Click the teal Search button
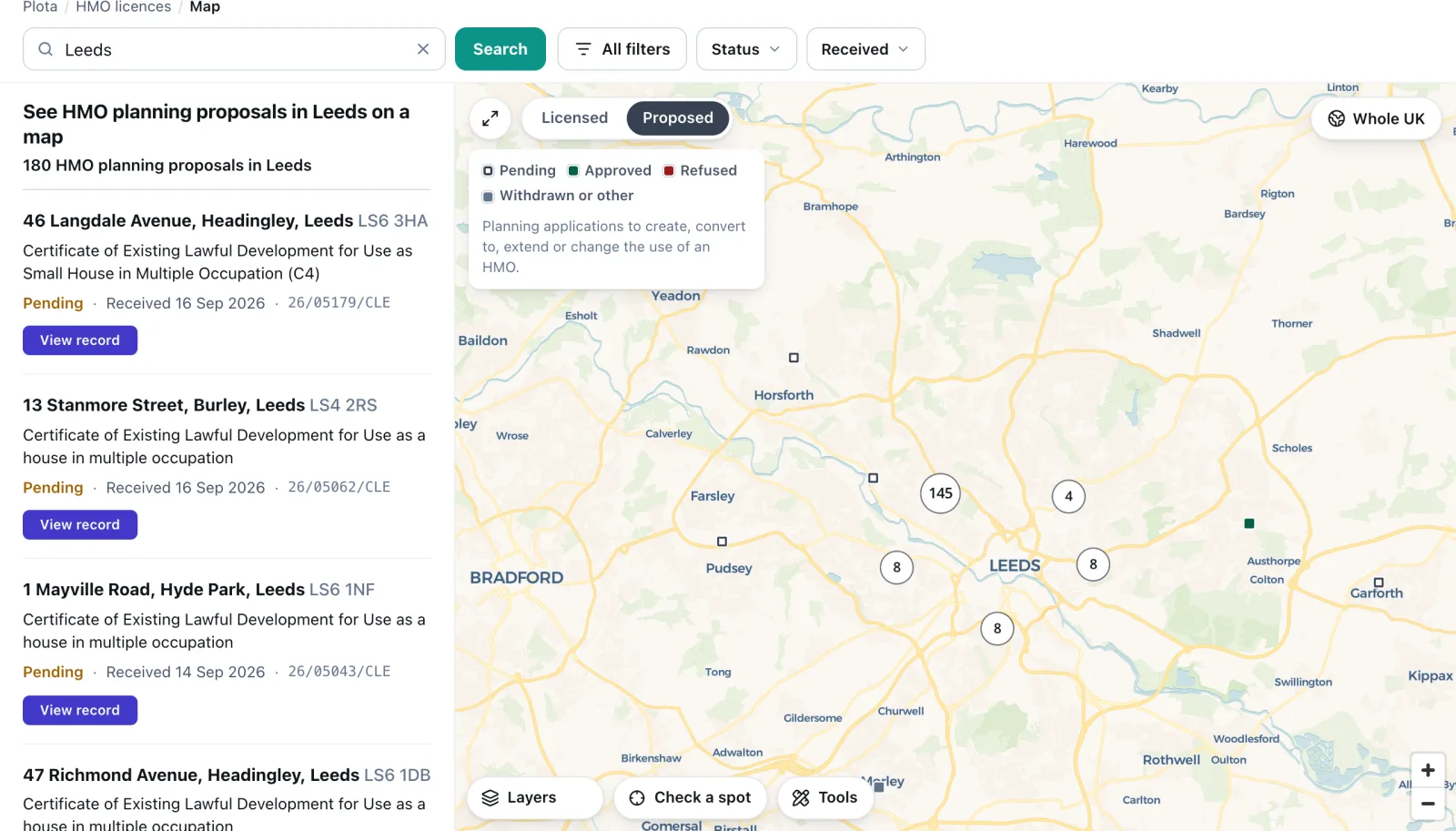The height and width of the screenshot is (831, 1456). (x=500, y=49)
